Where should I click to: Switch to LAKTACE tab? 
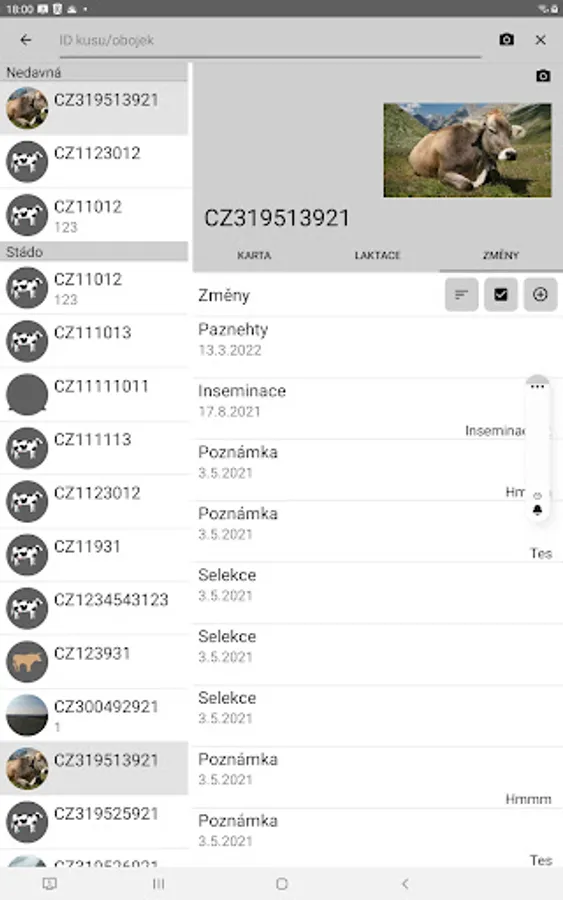pyautogui.click(x=377, y=255)
